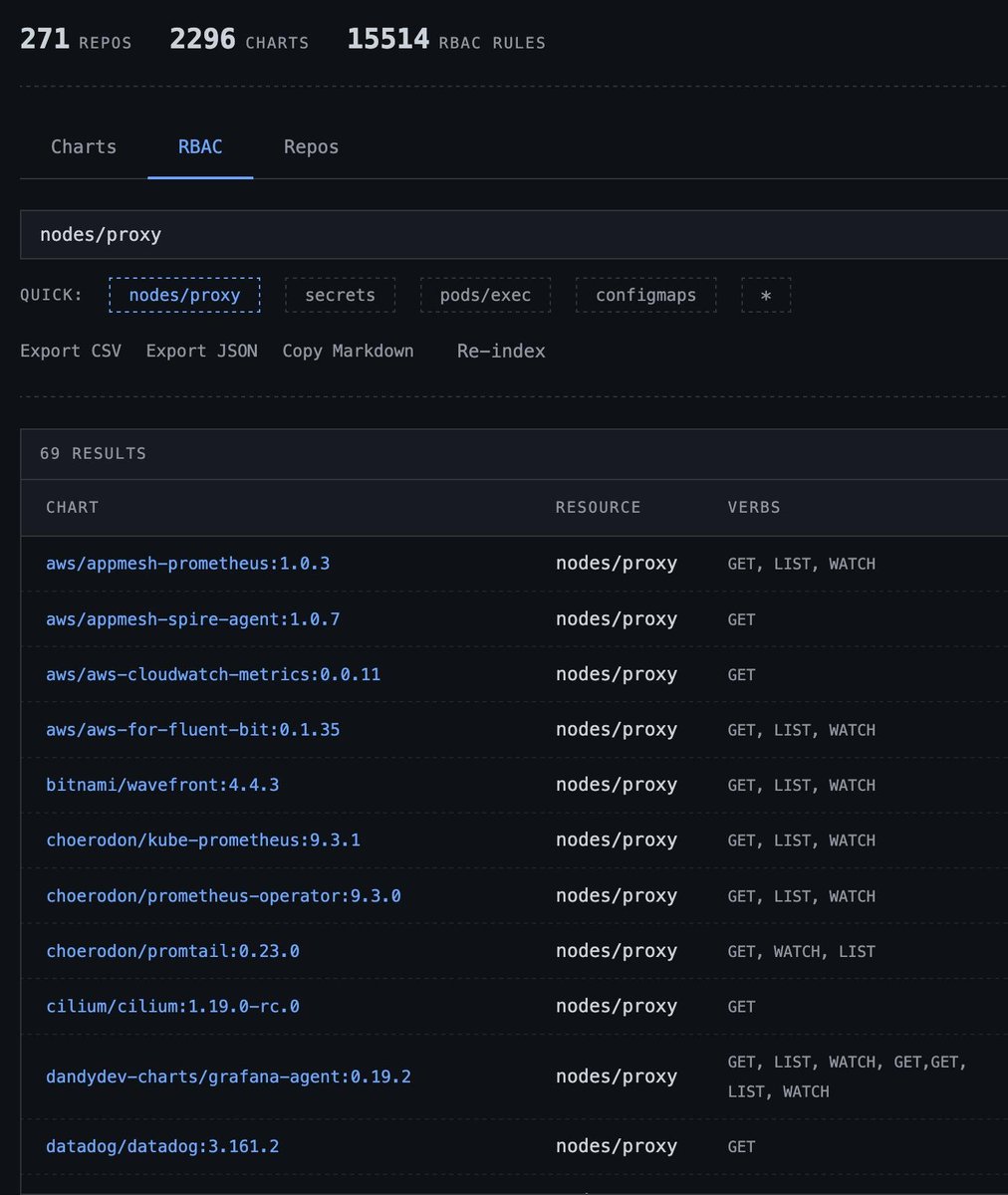Select the RBAC tab
This screenshot has height=1195, width=1008.
[200, 147]
